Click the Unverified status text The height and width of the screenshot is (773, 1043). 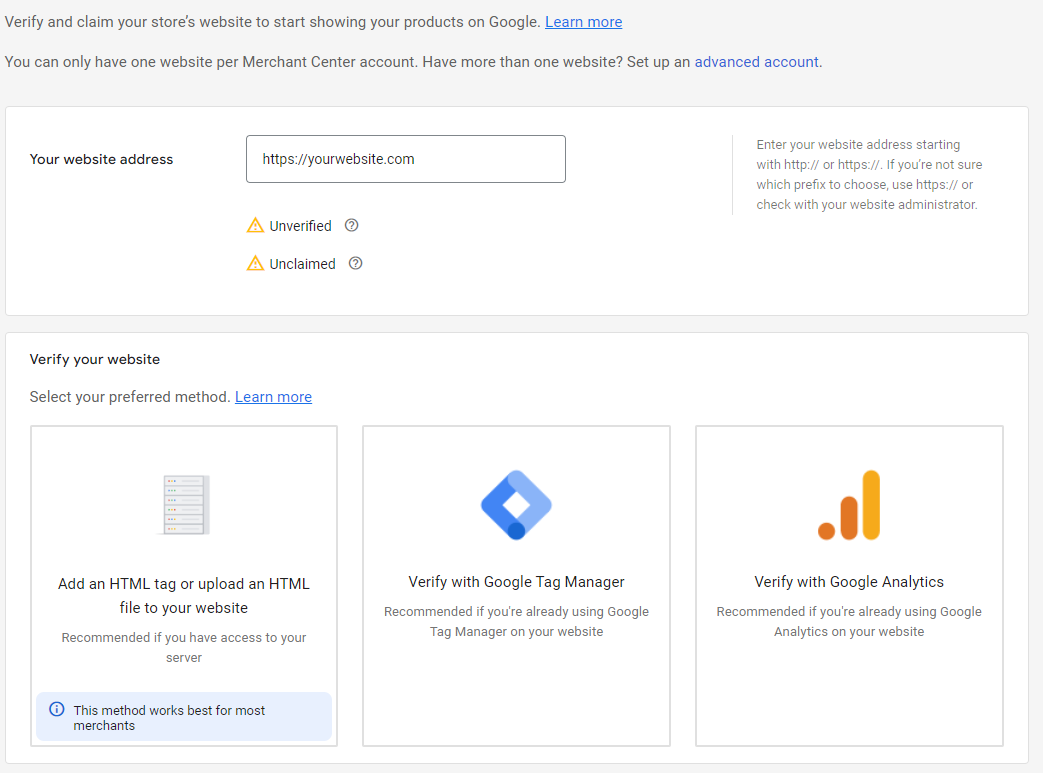[x=300, y=226]
